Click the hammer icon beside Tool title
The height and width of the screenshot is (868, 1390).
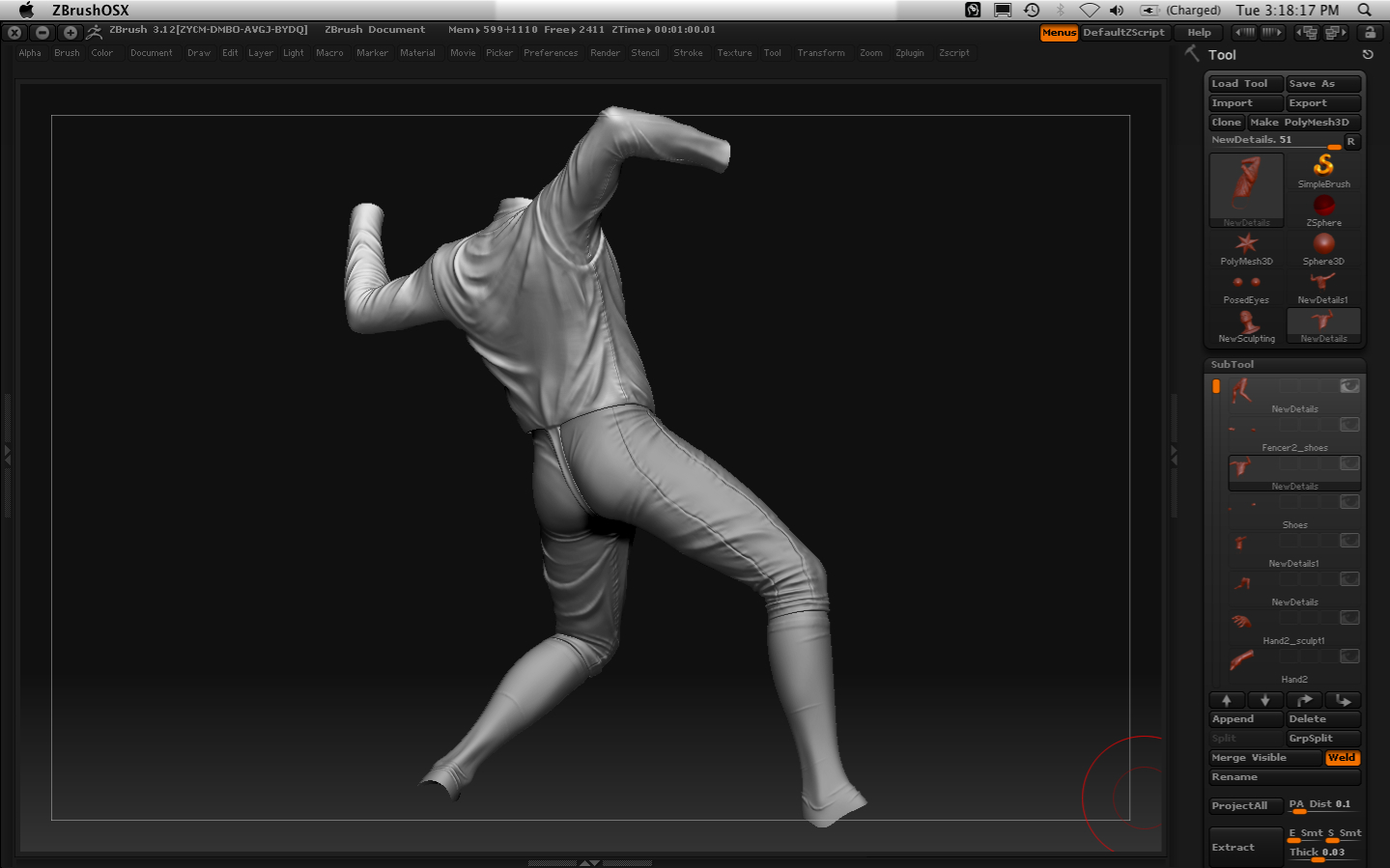coord(1192,53)
